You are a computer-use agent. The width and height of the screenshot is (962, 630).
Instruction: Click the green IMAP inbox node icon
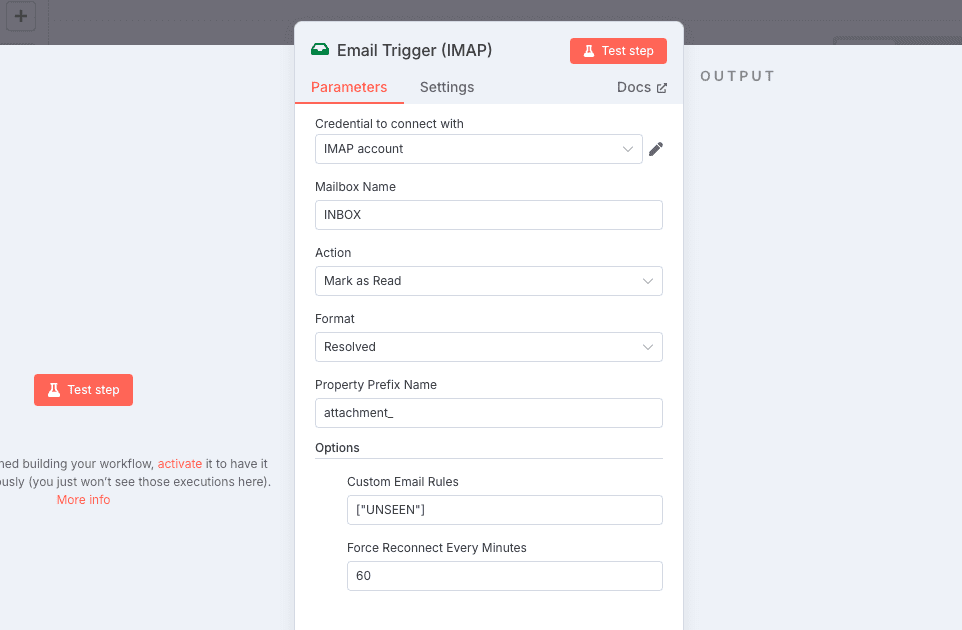[x=320, y=50]
